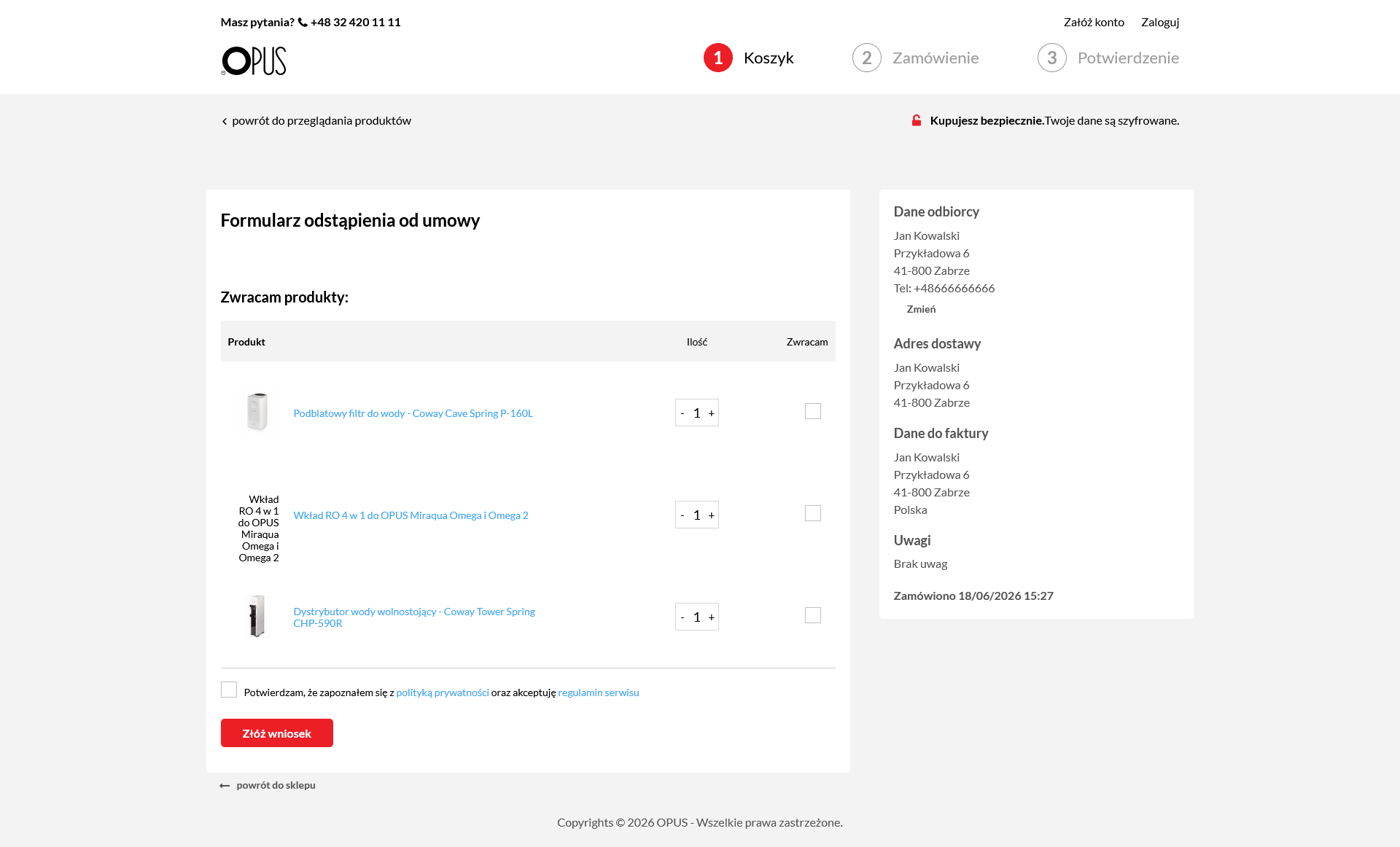Viewport: 1400px width, 847px height.
Task: Open the Coway Tower Spring CHP-590R thumbnail
Action: 257,617
